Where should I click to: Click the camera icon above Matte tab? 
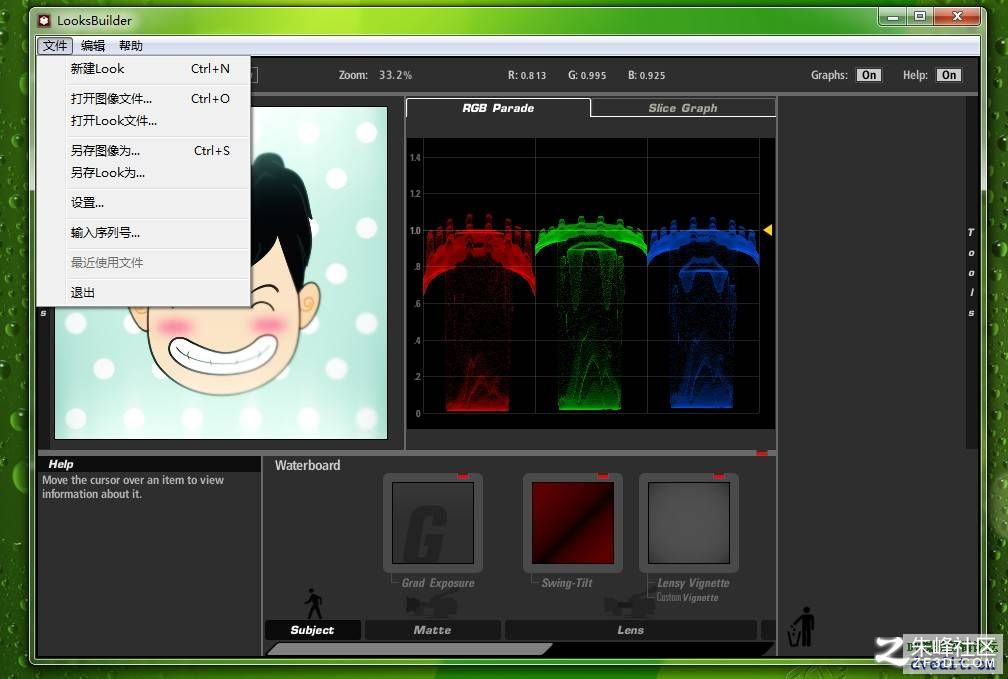point(432,606)
